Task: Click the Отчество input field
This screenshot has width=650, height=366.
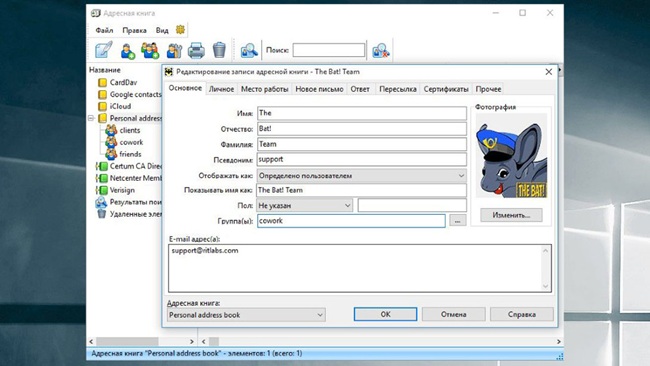Action: tap(361, 129)
